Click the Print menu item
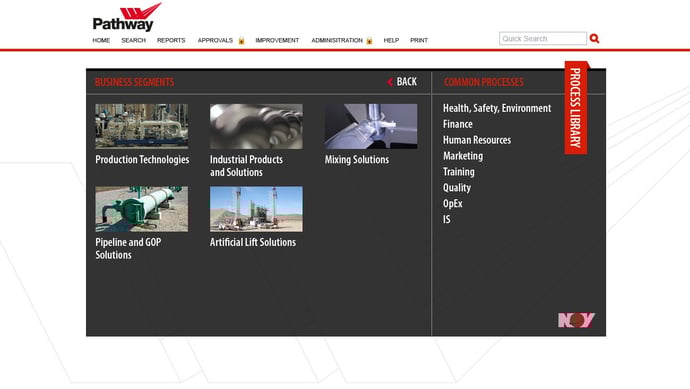This screenshot has width=690, height=389. [x=419, y=40]
